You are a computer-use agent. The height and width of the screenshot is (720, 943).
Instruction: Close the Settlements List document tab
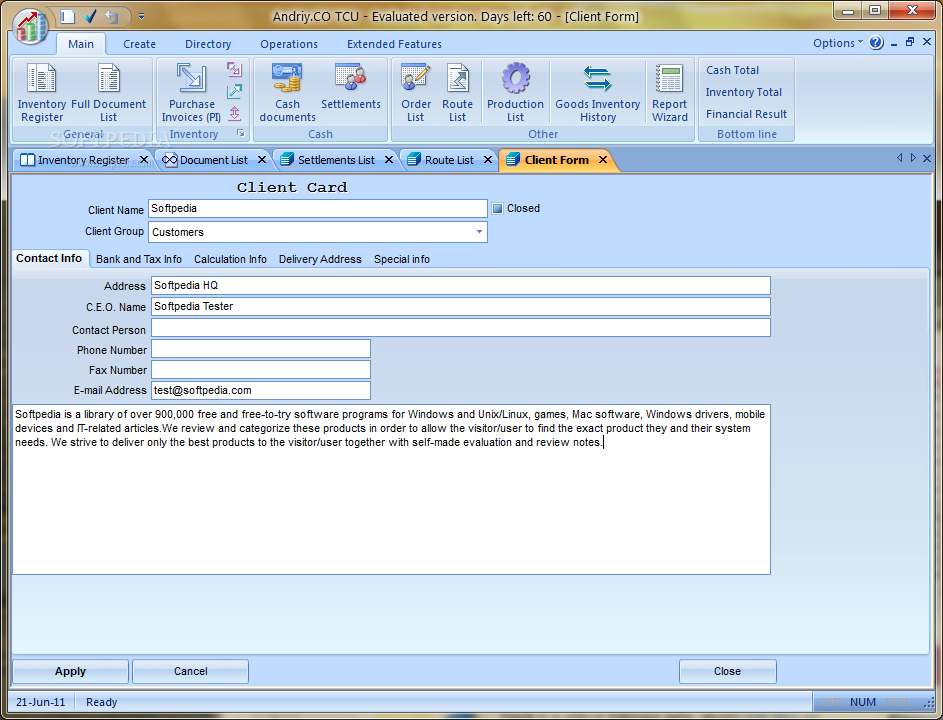click(389, 159)
